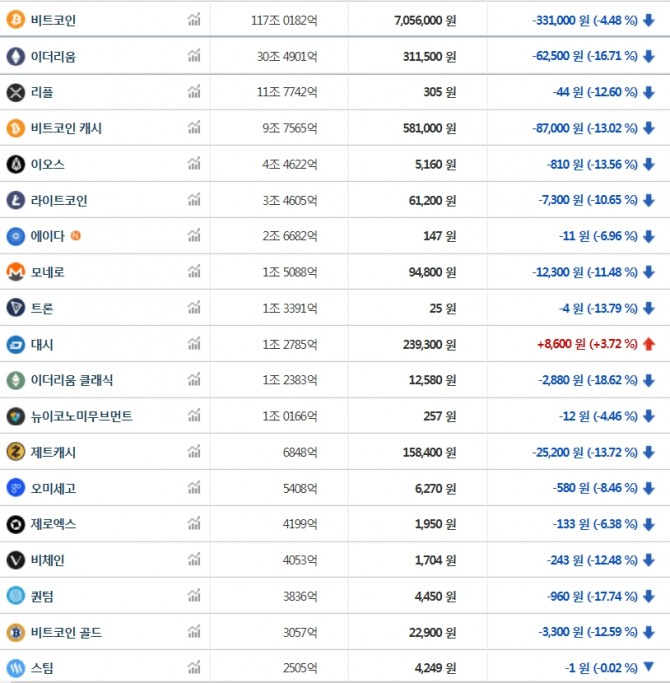
Task: Open the 비트코인 캐시 coin link
Action: coord(66,128)
